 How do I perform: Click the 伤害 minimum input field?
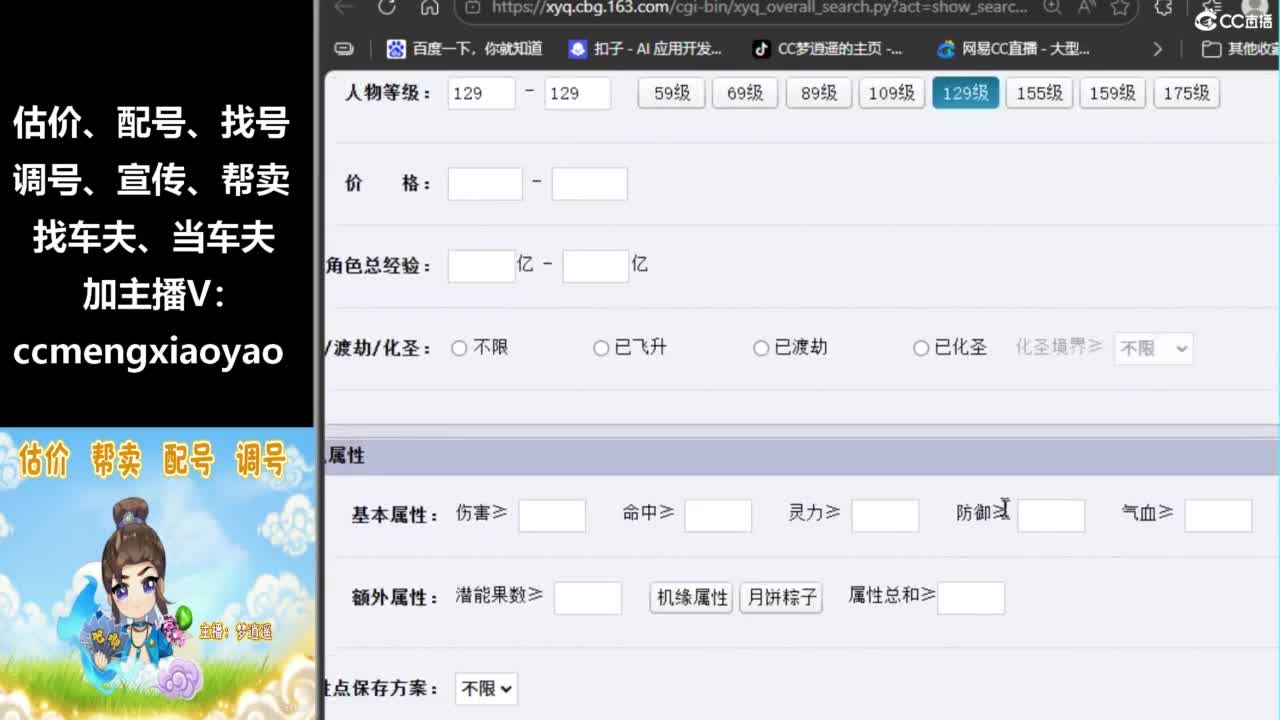(x=552, y=515)
